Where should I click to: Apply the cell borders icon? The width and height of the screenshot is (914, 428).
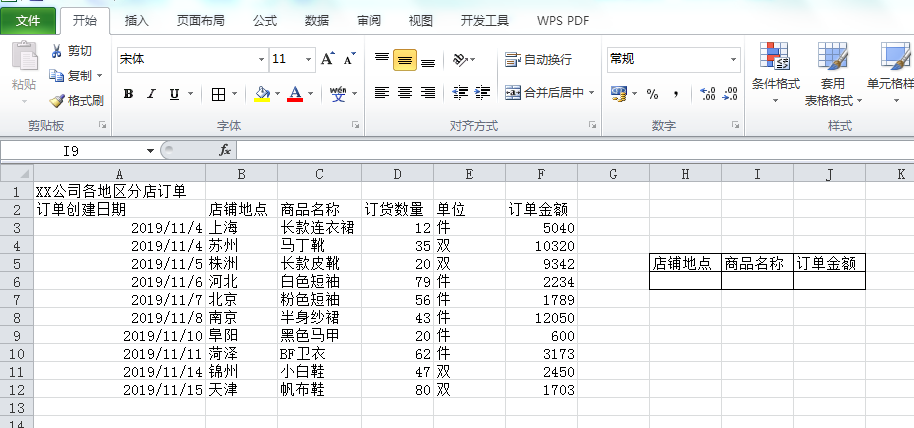[x=219, y=94]
